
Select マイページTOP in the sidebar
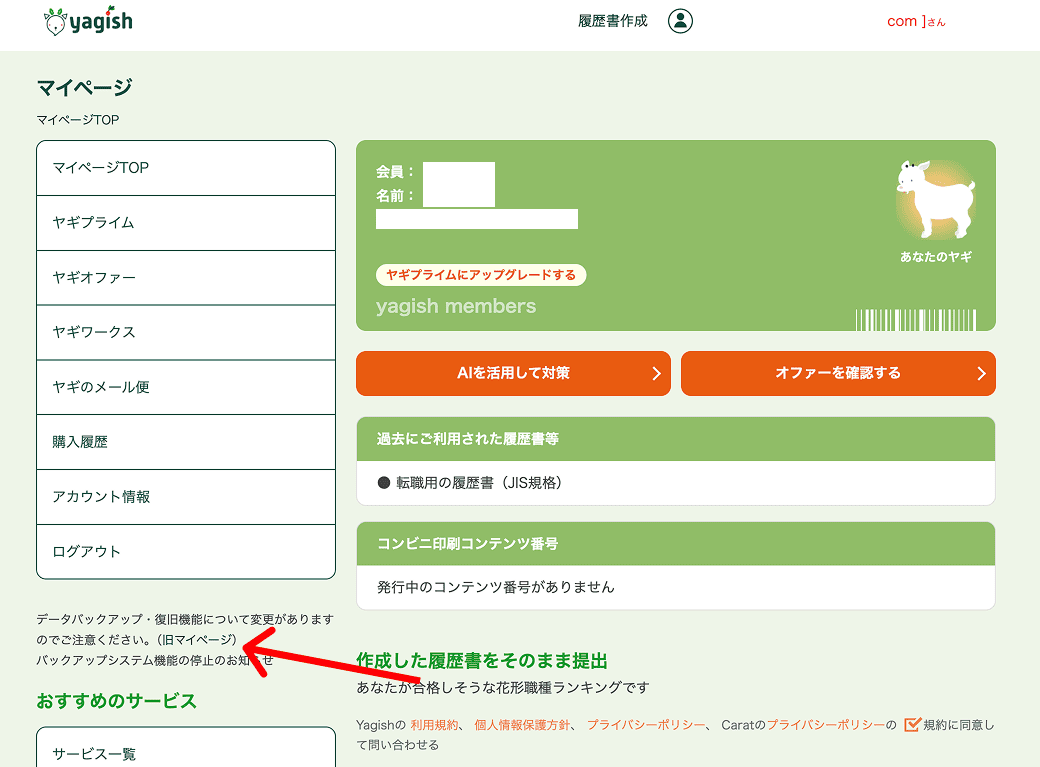click(x=186, y=168)
